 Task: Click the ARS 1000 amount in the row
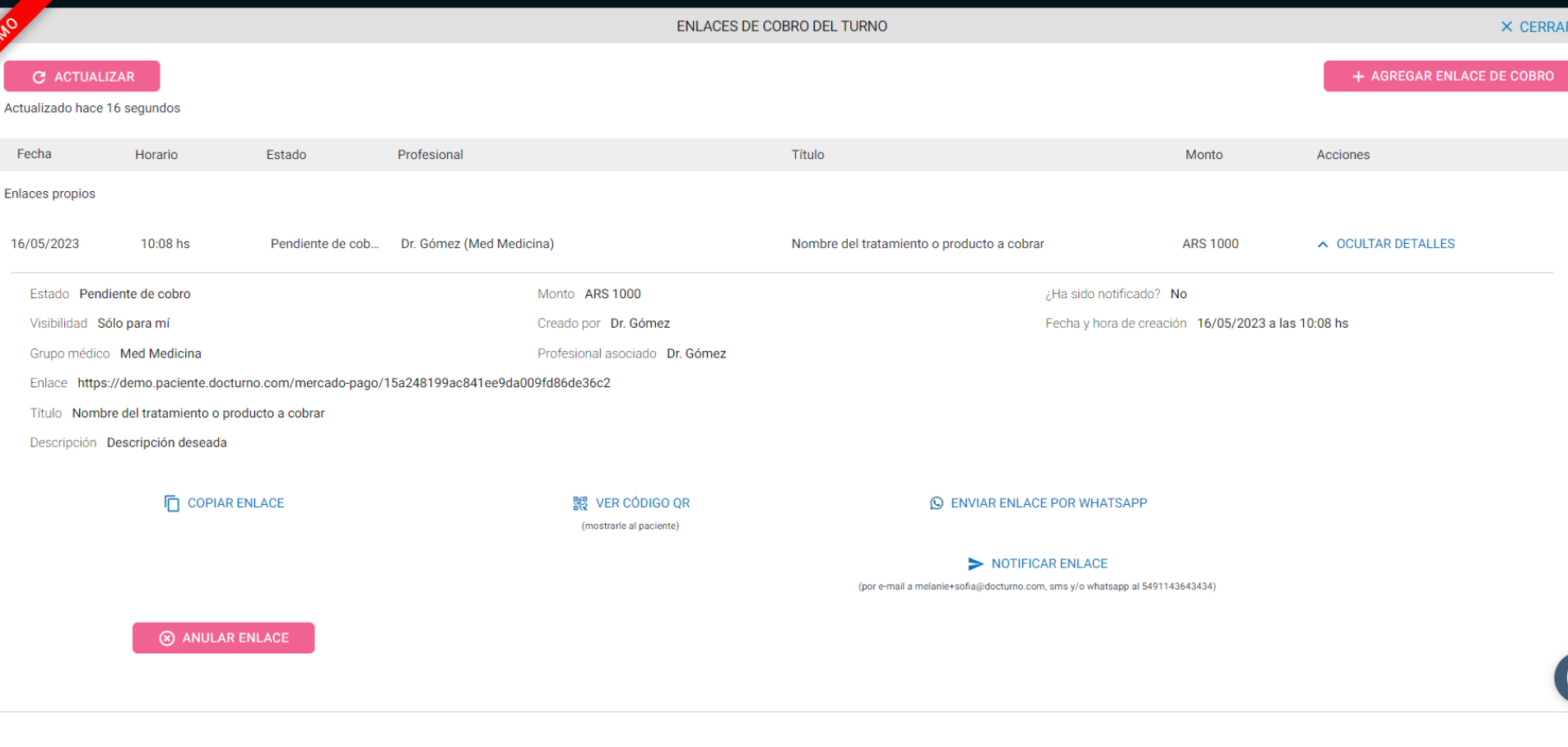1211,244
